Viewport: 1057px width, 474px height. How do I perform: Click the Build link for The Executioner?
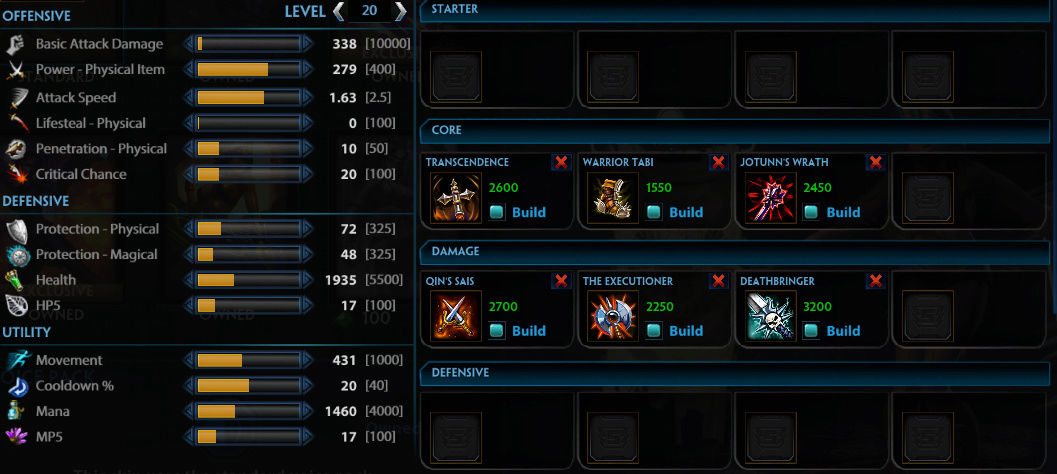pos(686,331)
